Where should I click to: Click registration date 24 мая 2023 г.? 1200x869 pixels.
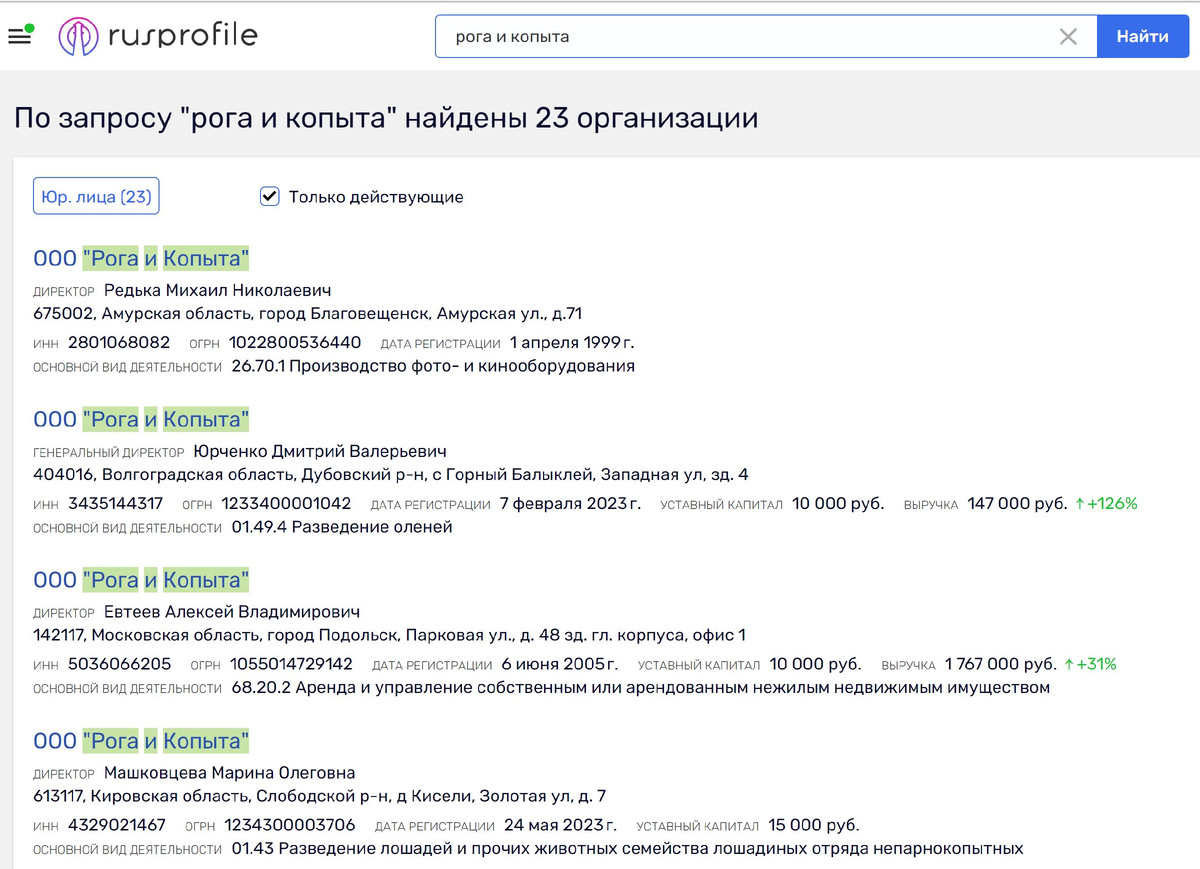pos(560,825)
